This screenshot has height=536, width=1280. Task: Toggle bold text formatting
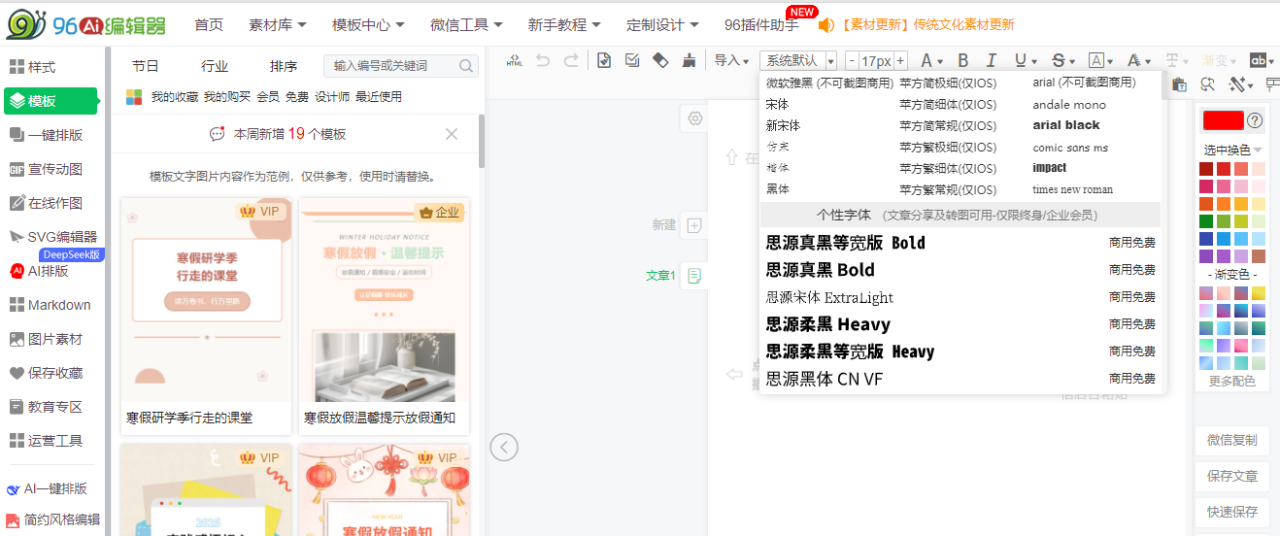point(963,60)
